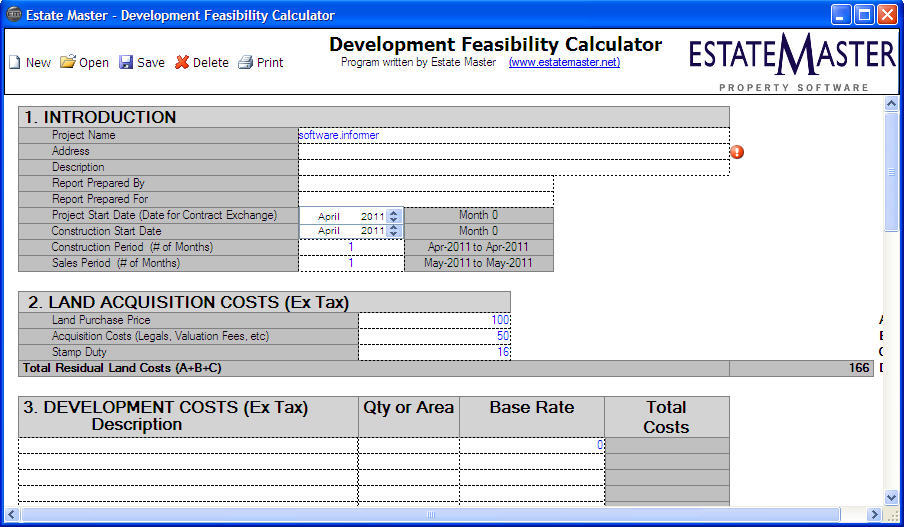Open a project with the Open folder icon
Viewport: 904px width, 527px height.
[x=67, y=62]
